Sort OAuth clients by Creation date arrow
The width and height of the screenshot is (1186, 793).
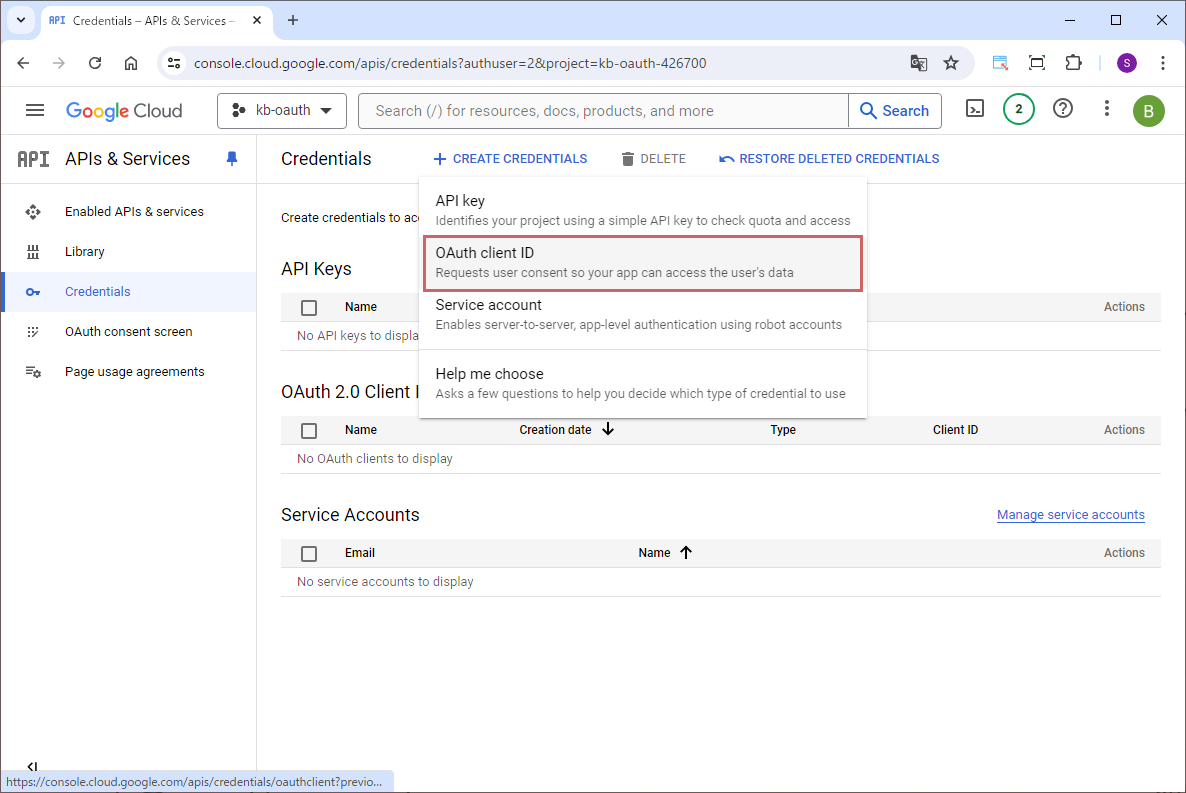(608, 430)
